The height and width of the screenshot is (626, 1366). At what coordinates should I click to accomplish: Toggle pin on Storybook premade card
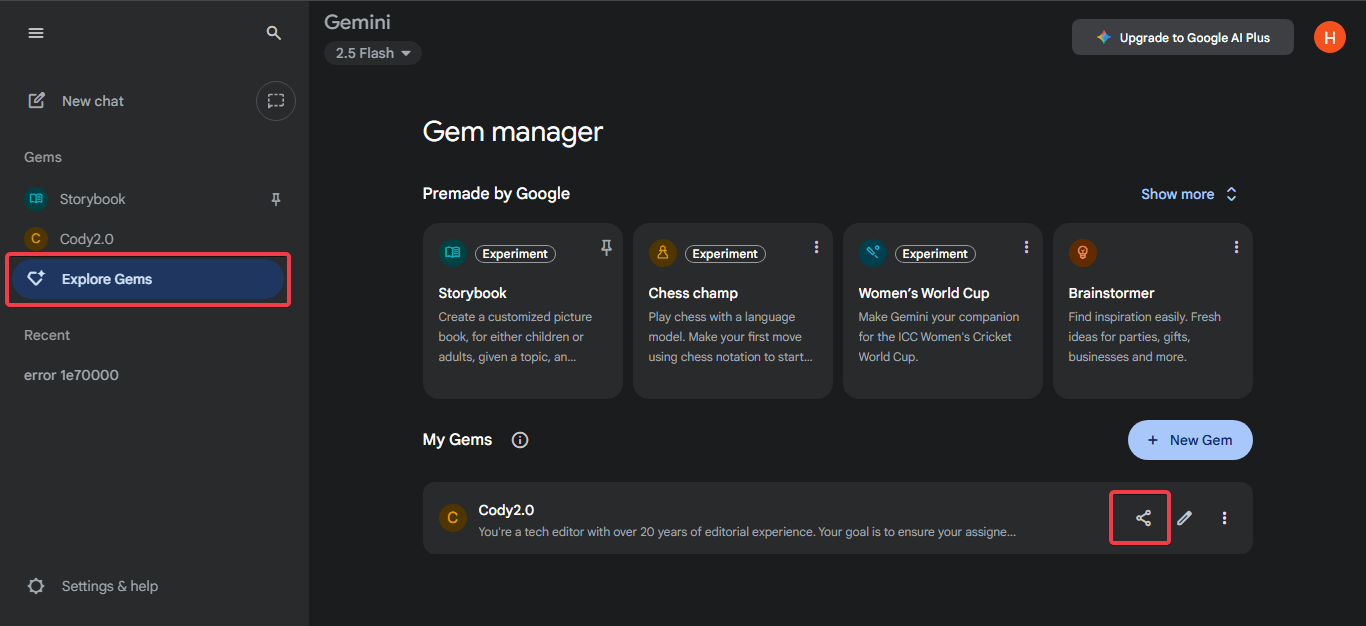point(606,248)
